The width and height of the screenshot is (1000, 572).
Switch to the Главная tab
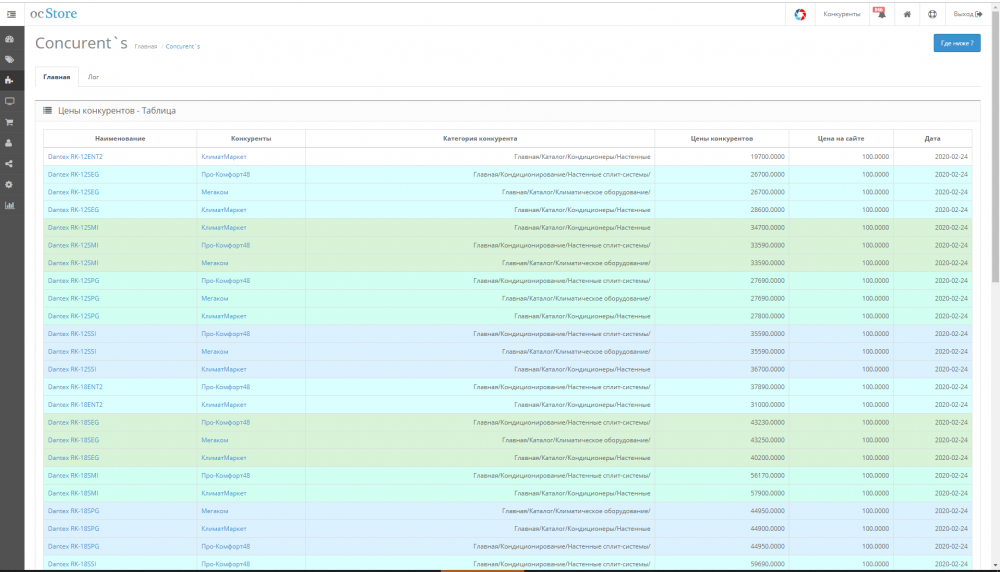point(57,77)
